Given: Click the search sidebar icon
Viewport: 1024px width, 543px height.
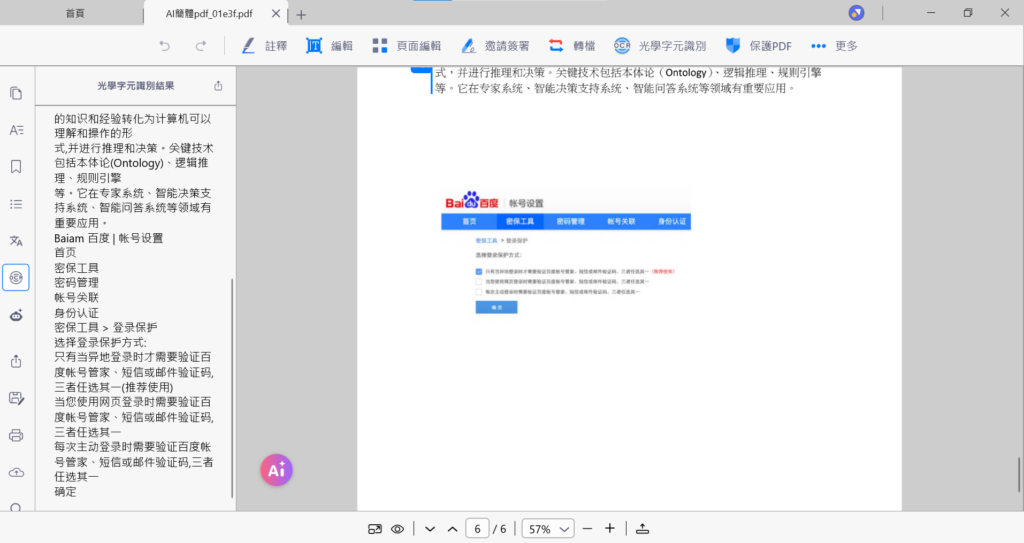Looking at the screenshot, I should click(x=16, y=507).
